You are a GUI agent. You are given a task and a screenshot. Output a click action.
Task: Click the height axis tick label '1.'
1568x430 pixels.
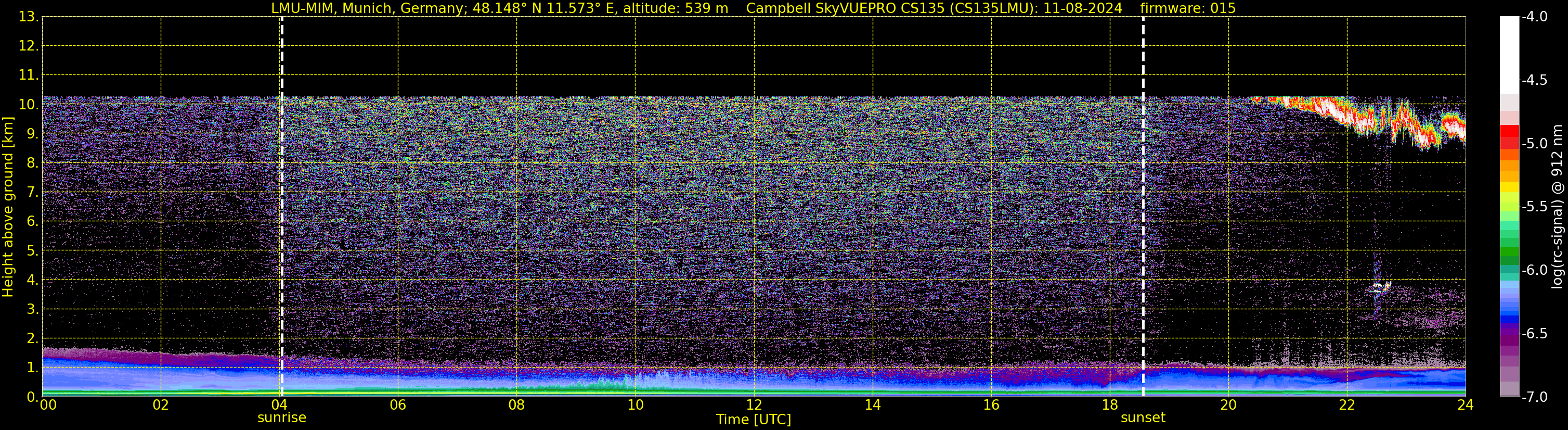coord(32,368)
